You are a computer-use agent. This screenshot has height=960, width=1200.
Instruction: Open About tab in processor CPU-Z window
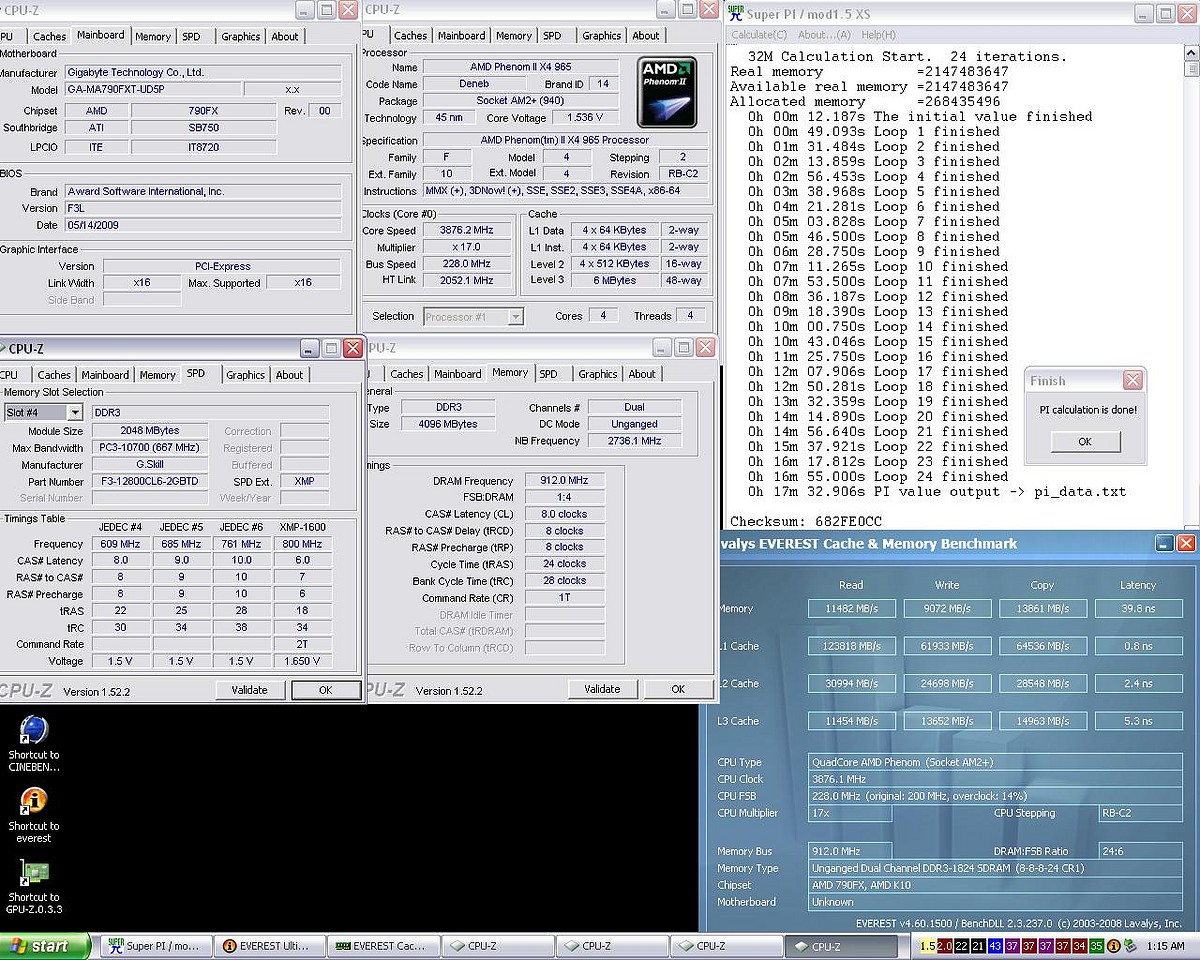pos(646,36)
